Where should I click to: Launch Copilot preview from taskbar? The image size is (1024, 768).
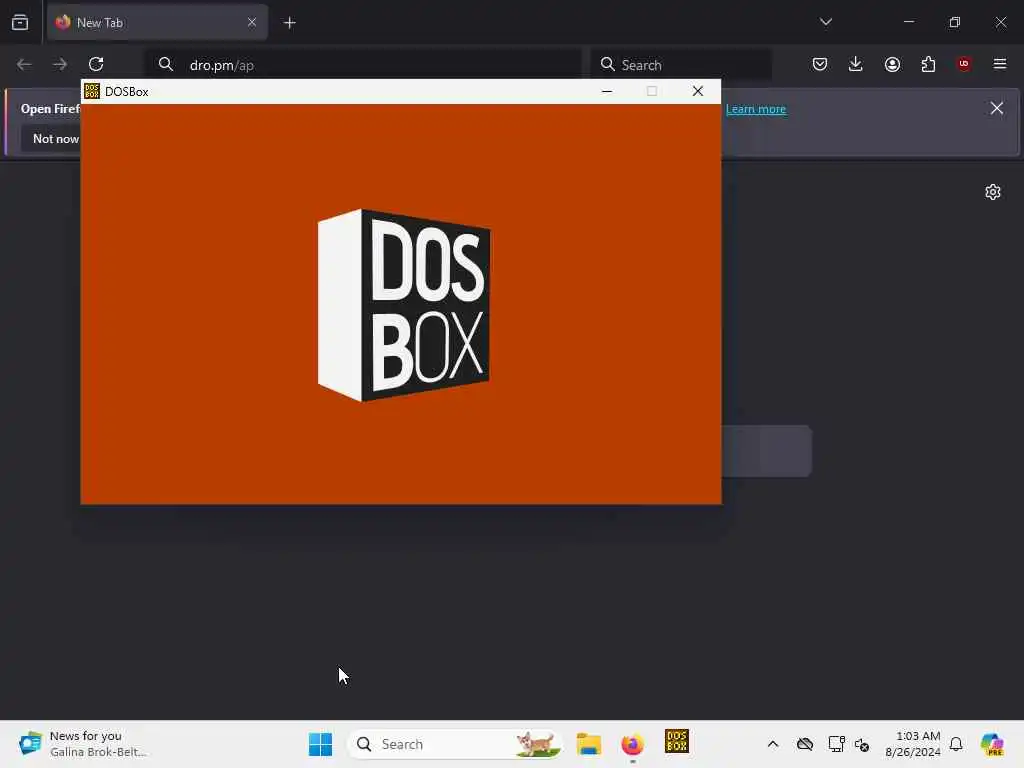point(993,744)
